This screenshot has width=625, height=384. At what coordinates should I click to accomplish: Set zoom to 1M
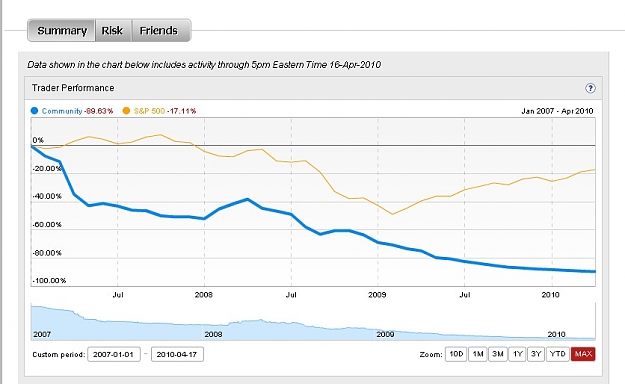[478, 354]
